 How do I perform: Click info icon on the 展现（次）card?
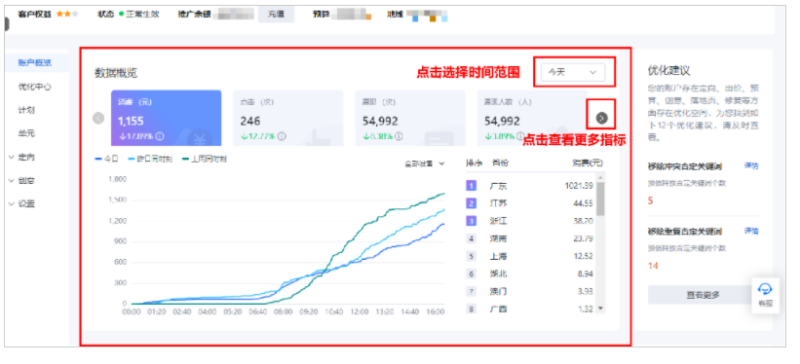[x=398, y=136]
